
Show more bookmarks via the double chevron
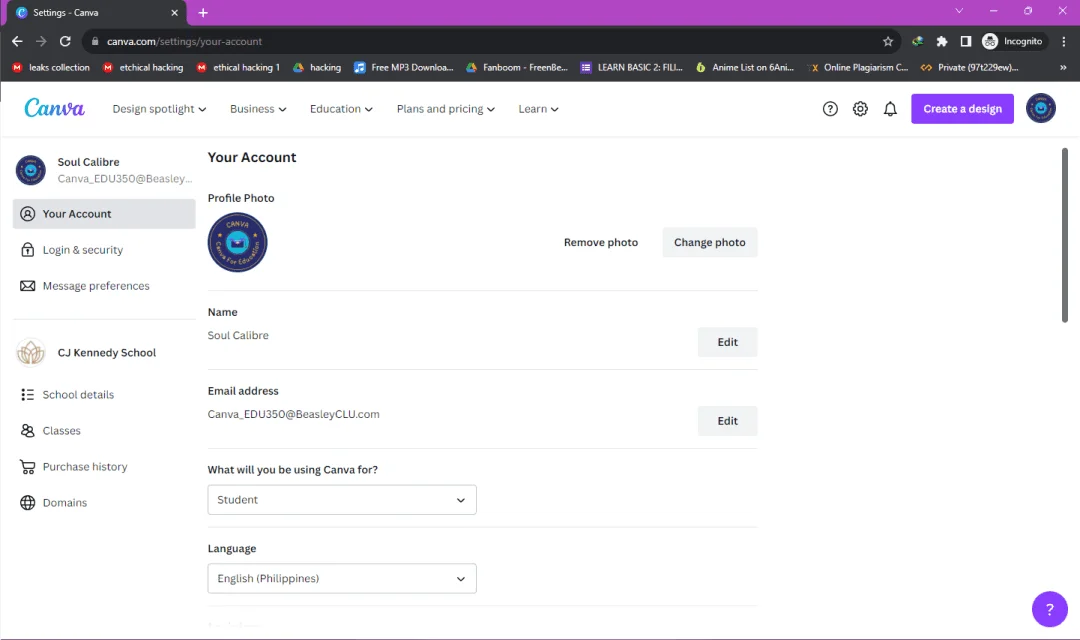1063,68
